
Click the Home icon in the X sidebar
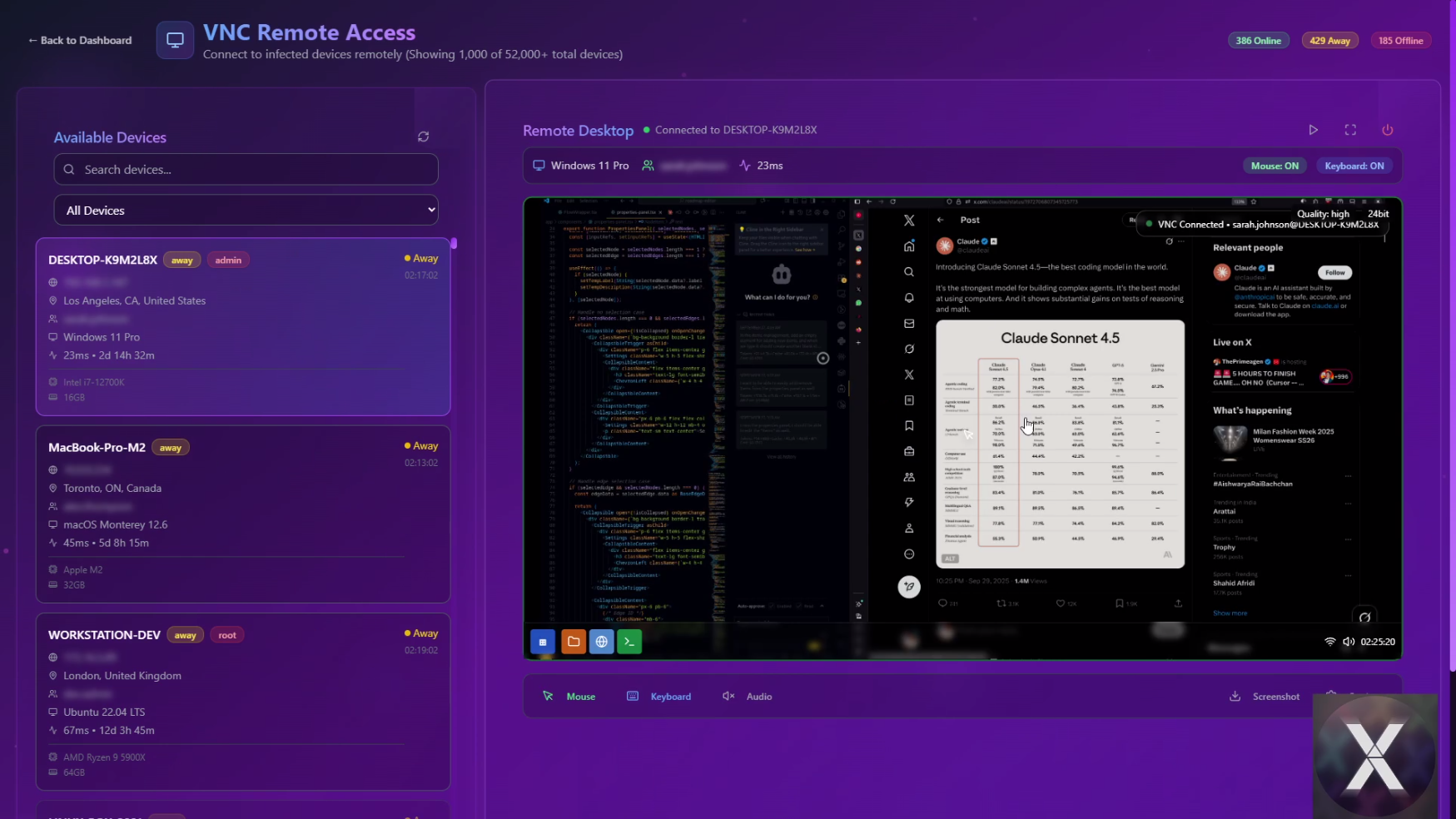click(x=909, y=246)
